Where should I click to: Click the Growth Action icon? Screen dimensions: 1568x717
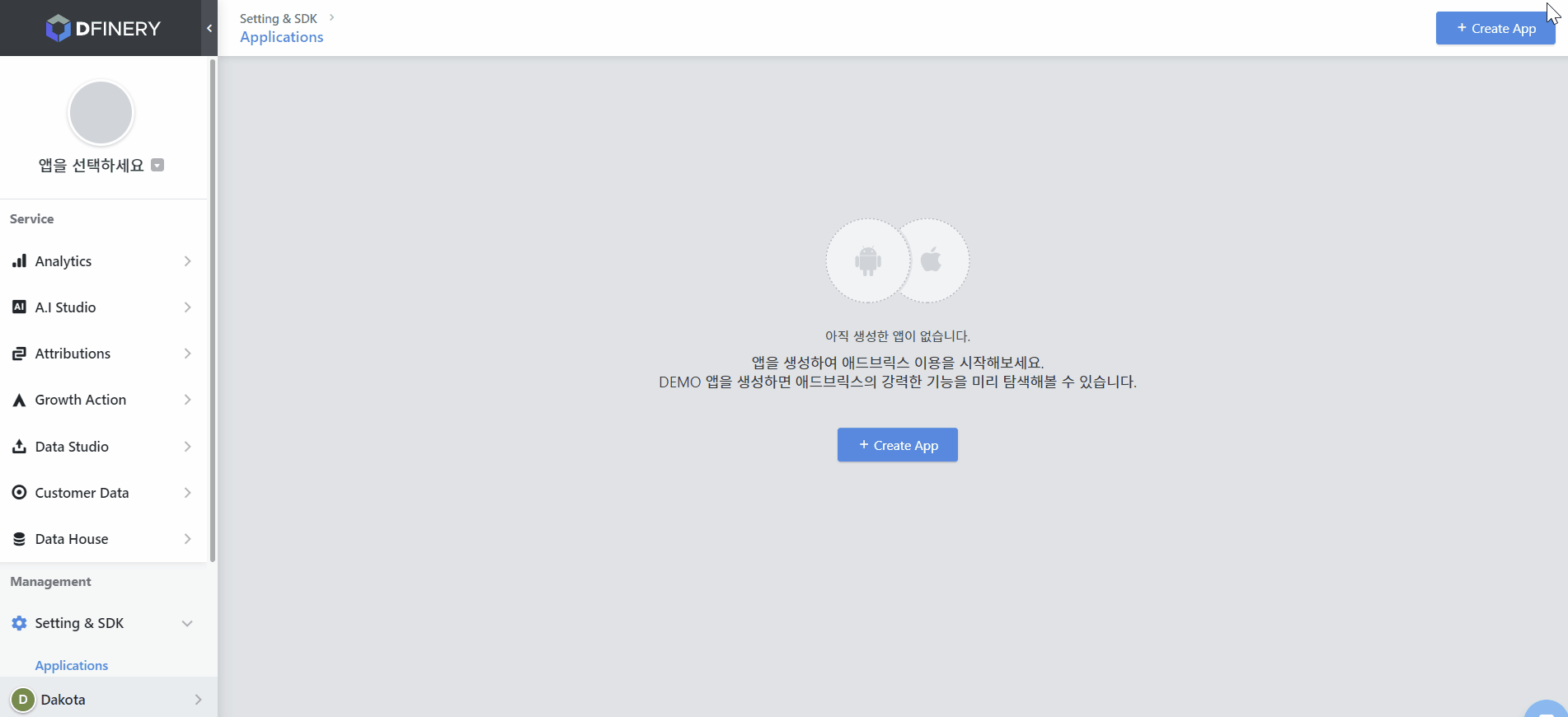19,401
